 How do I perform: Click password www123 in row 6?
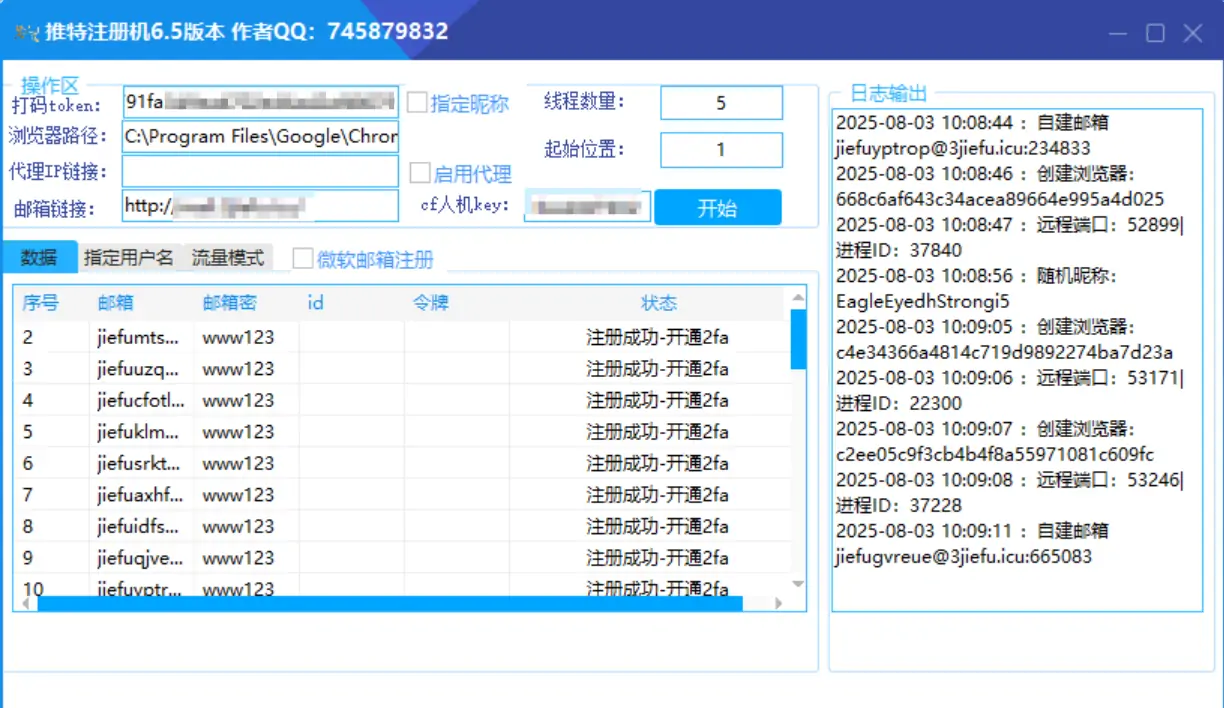238,464
